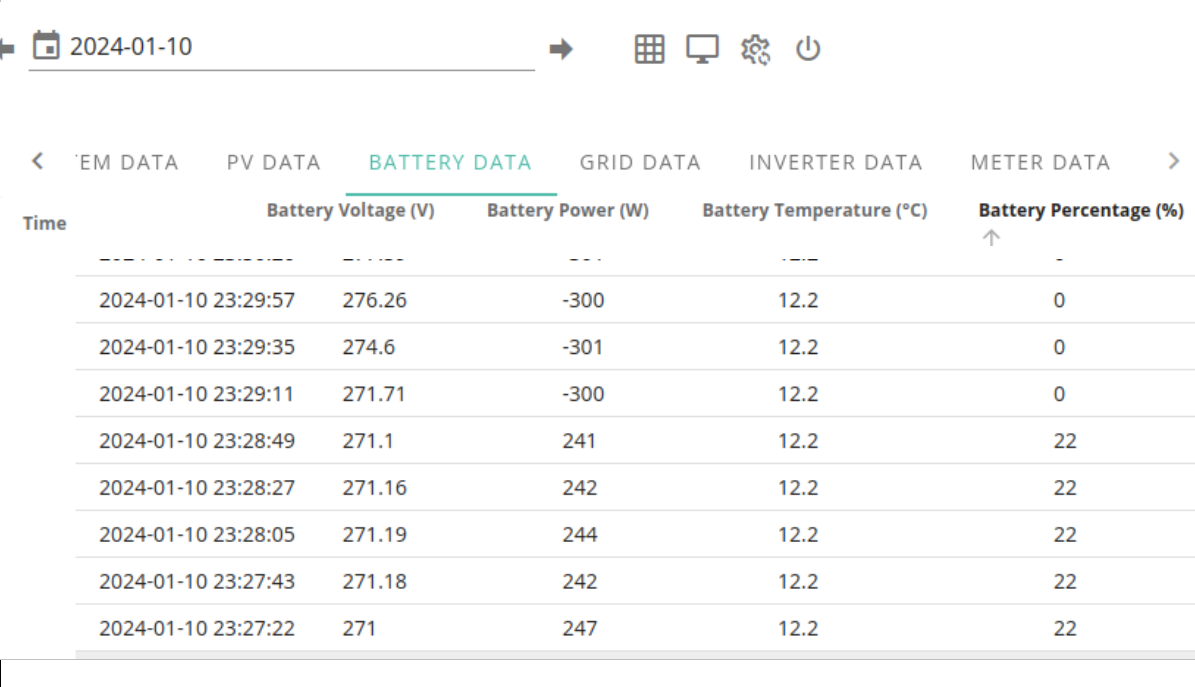Go to the next day arrow
The height and width of the screenshot is (687, 1195).
[561, 50]
